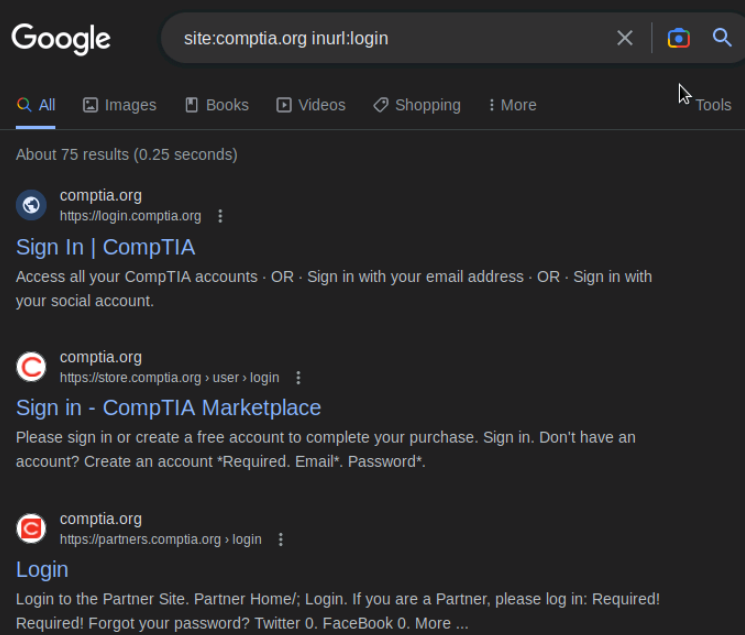The width and height of the screenshot is (745, 635).
Task: Switch to the Videos tab
Action: tap(311, 105)
